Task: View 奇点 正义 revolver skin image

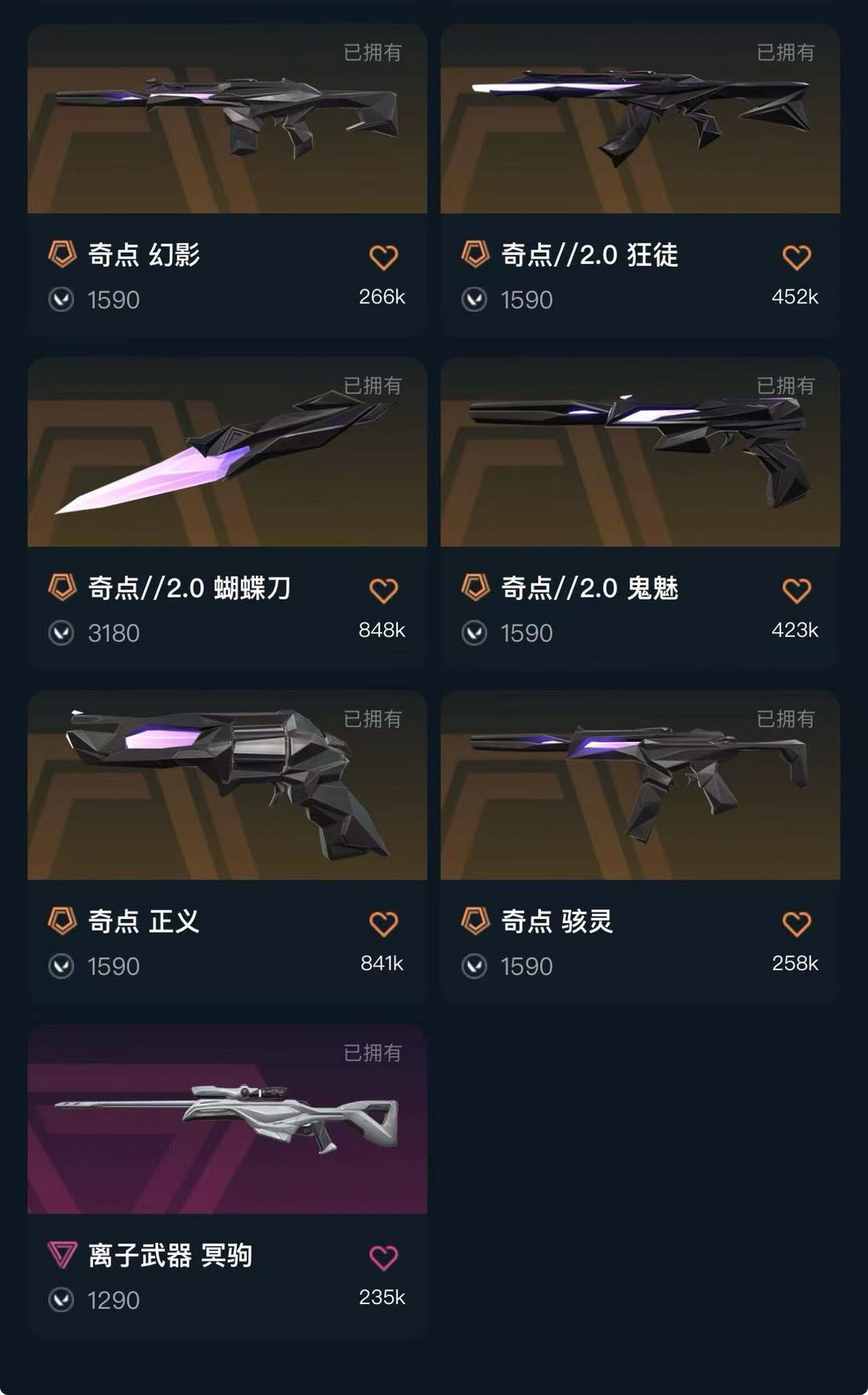Action: click(x=227, y=786)
